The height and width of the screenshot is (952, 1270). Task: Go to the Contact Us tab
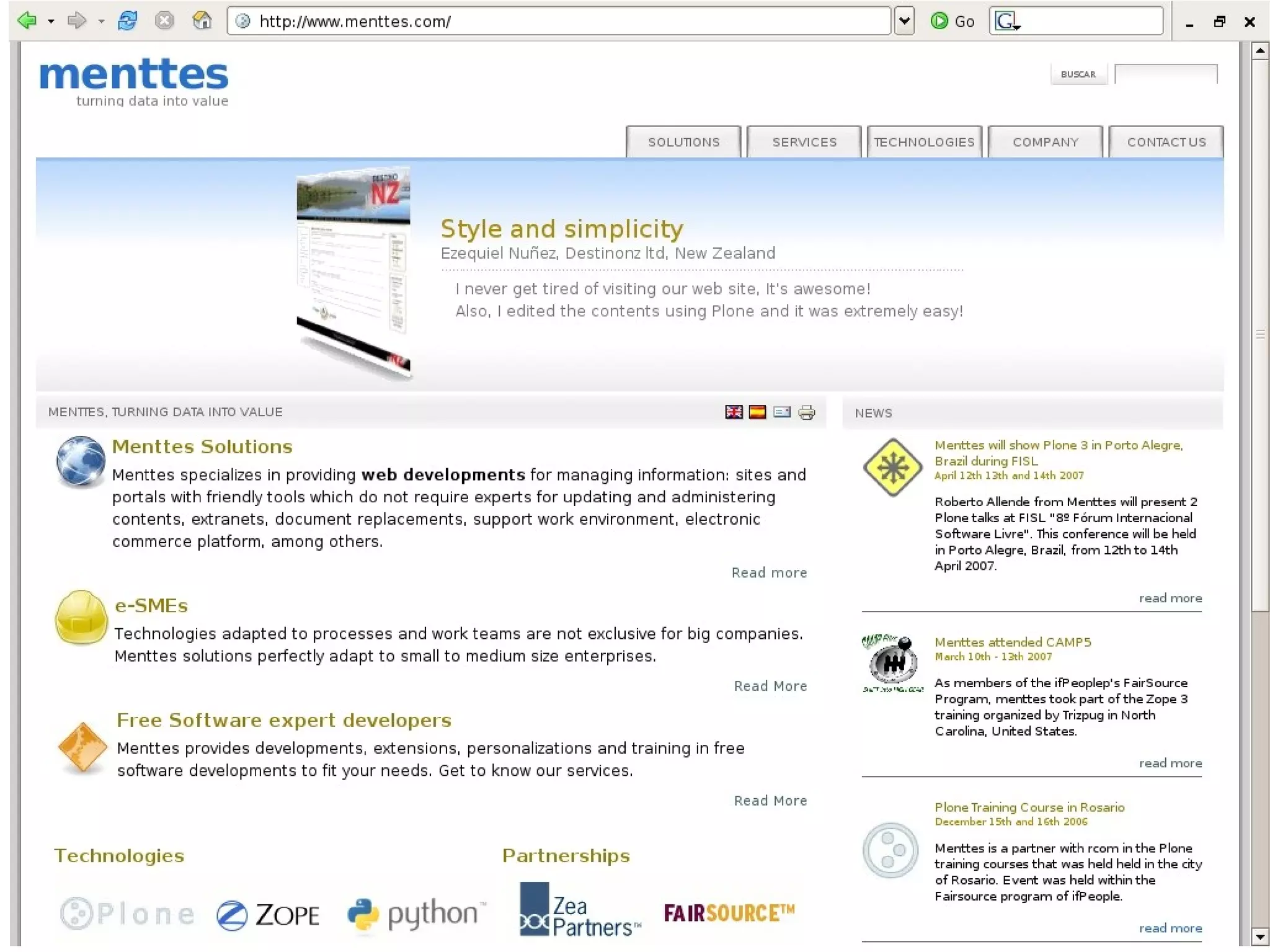click(1166, 142)
